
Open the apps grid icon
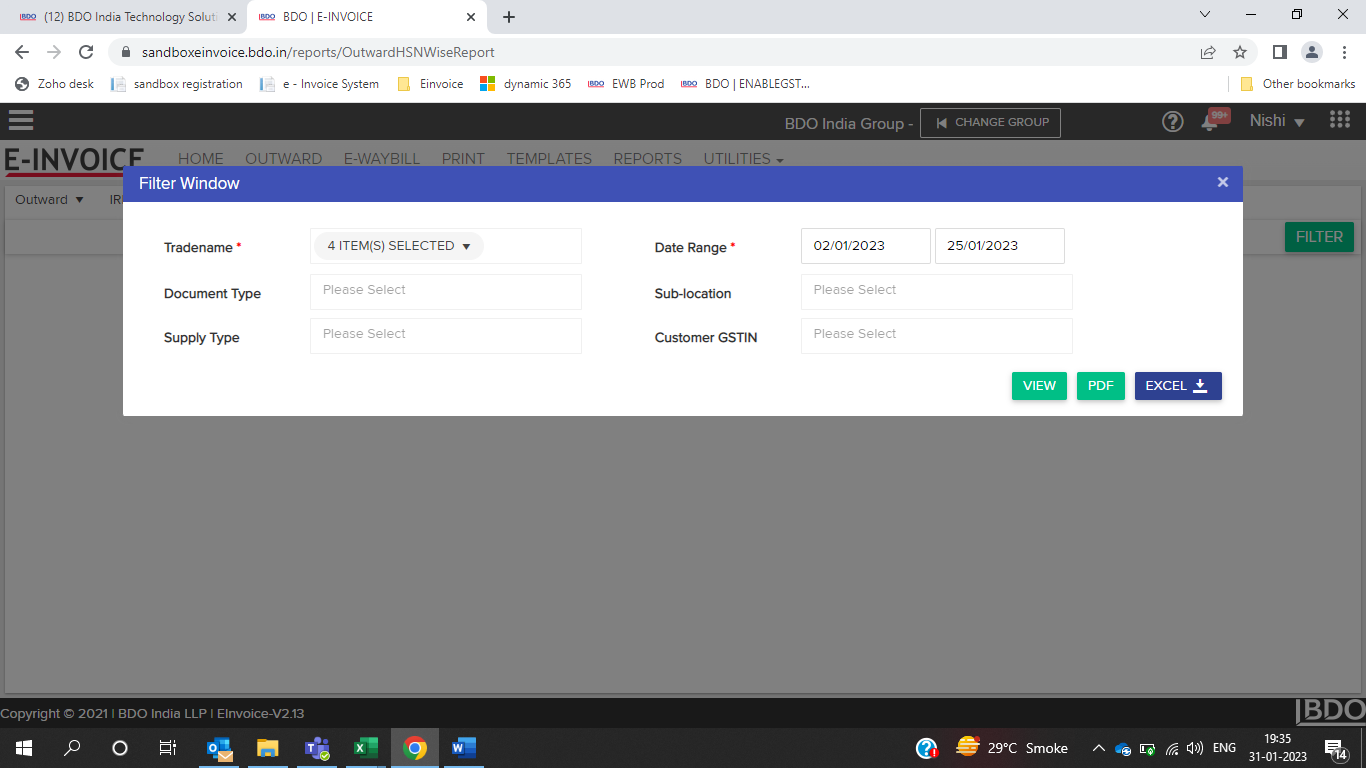point(1339,121)
